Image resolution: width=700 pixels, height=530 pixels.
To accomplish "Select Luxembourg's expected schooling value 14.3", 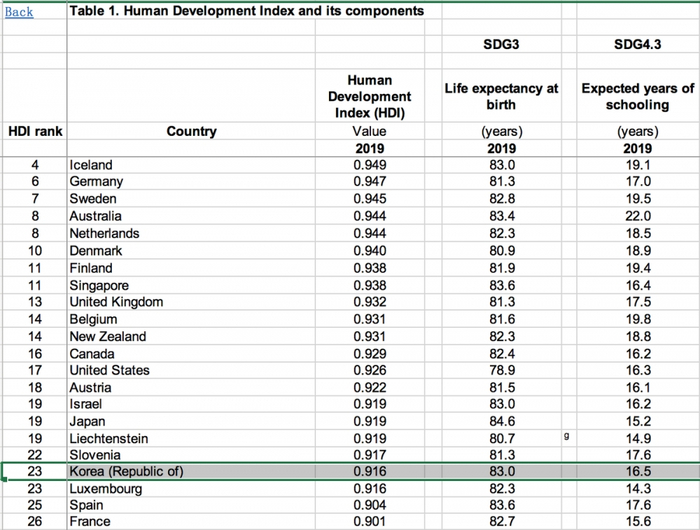I will point(637,489).
